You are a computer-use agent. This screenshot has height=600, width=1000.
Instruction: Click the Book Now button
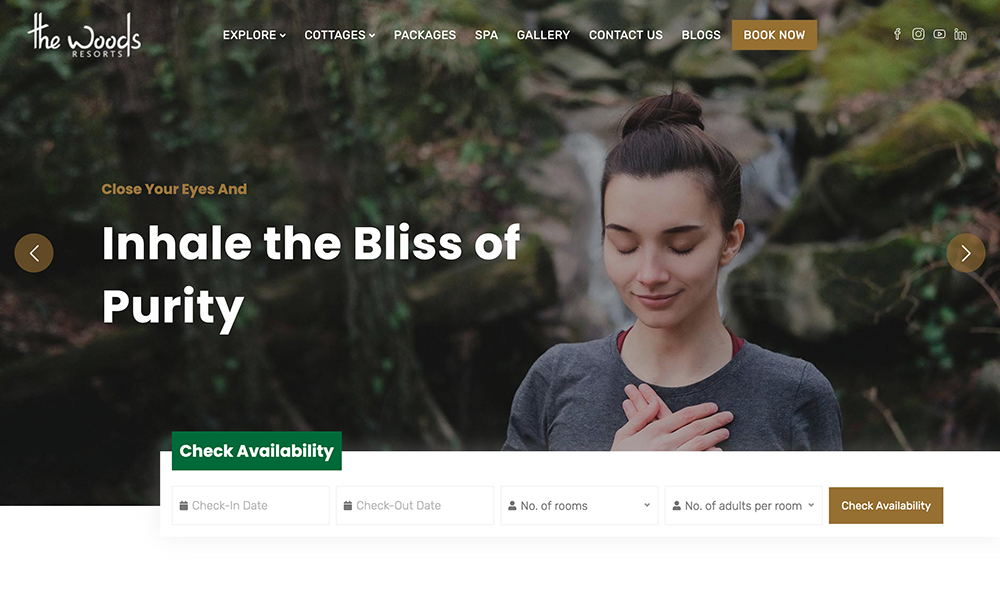(774, 35)
